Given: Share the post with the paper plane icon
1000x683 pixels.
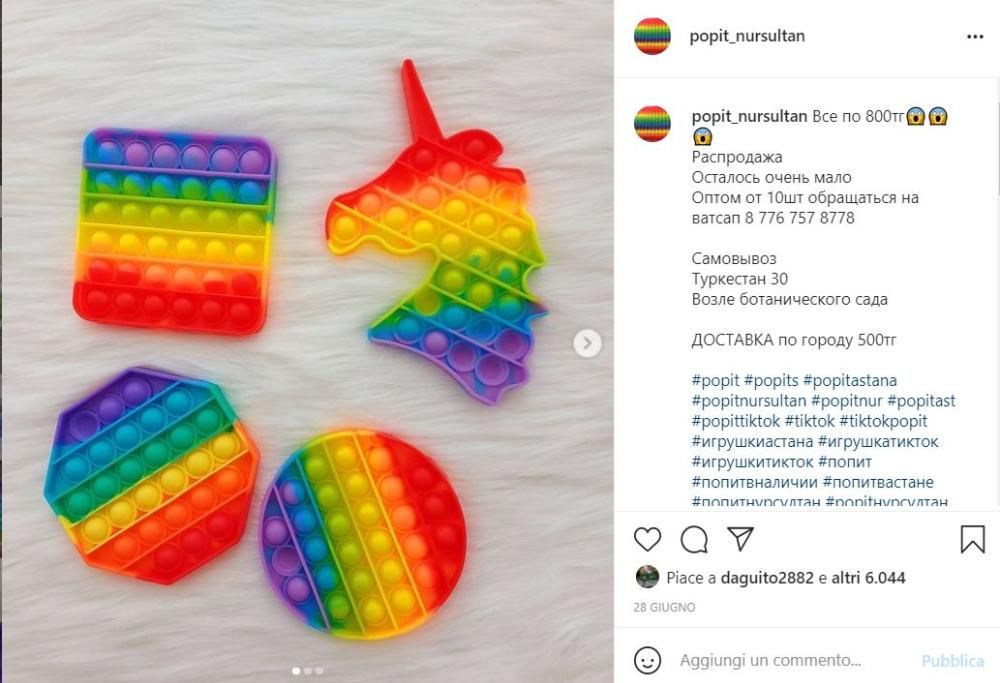Looking at the screenshot, I should (x=740, y=540).
